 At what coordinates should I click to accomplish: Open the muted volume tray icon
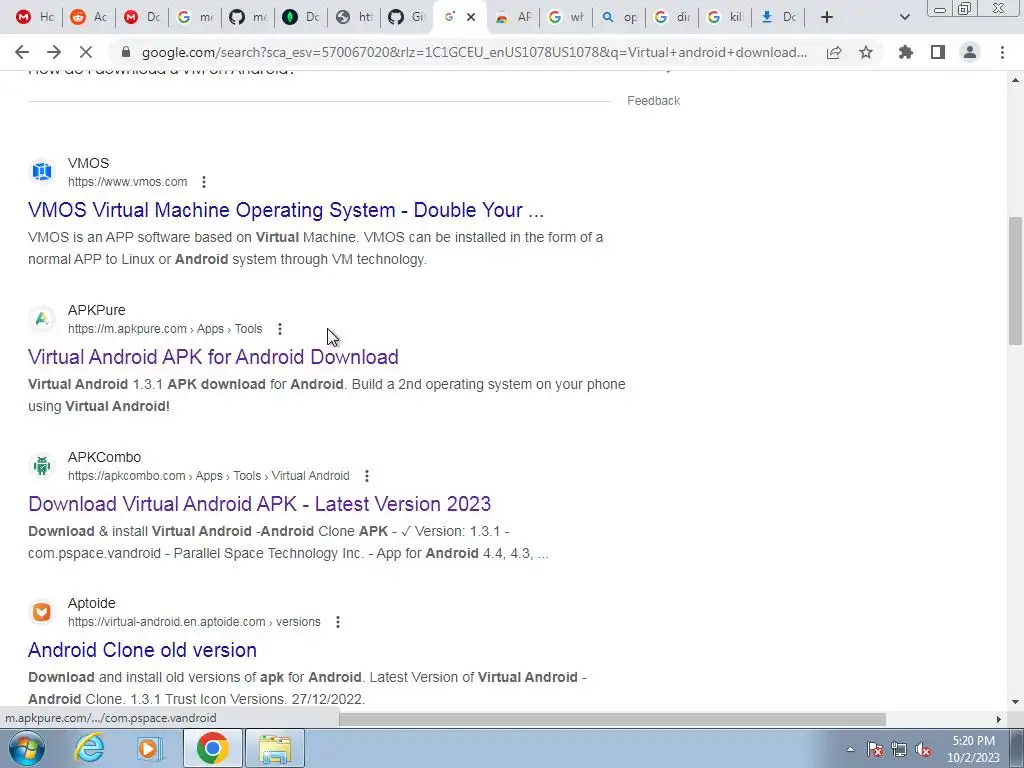coord(923,749)
